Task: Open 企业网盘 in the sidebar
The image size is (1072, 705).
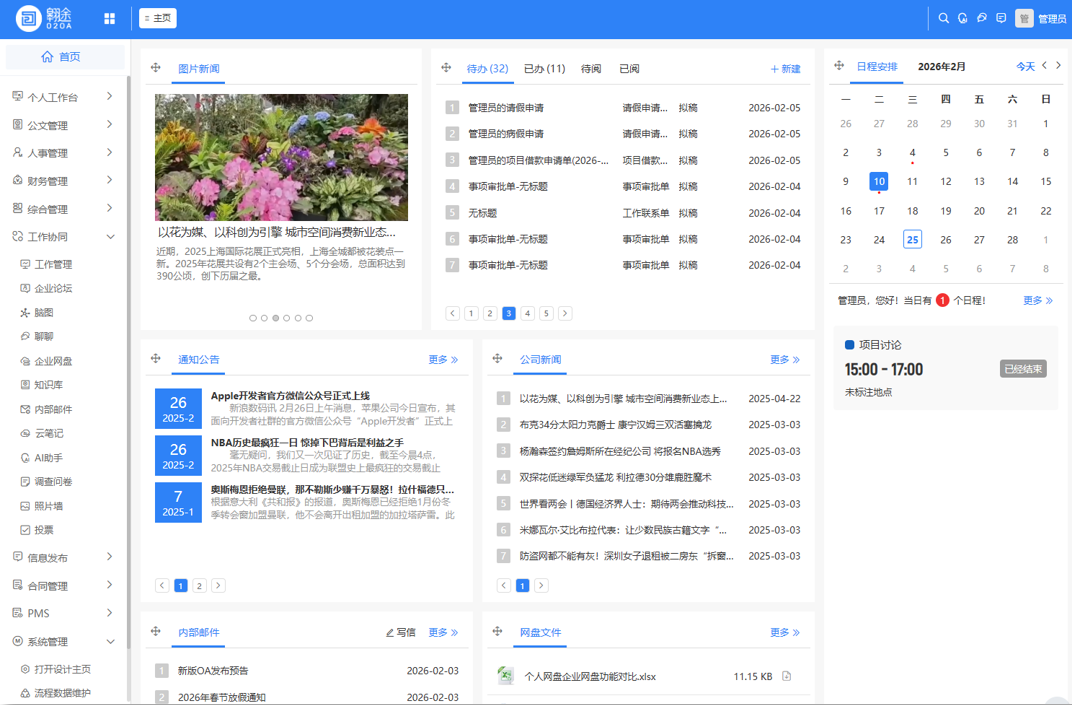Action: click(x=53, y=361)
